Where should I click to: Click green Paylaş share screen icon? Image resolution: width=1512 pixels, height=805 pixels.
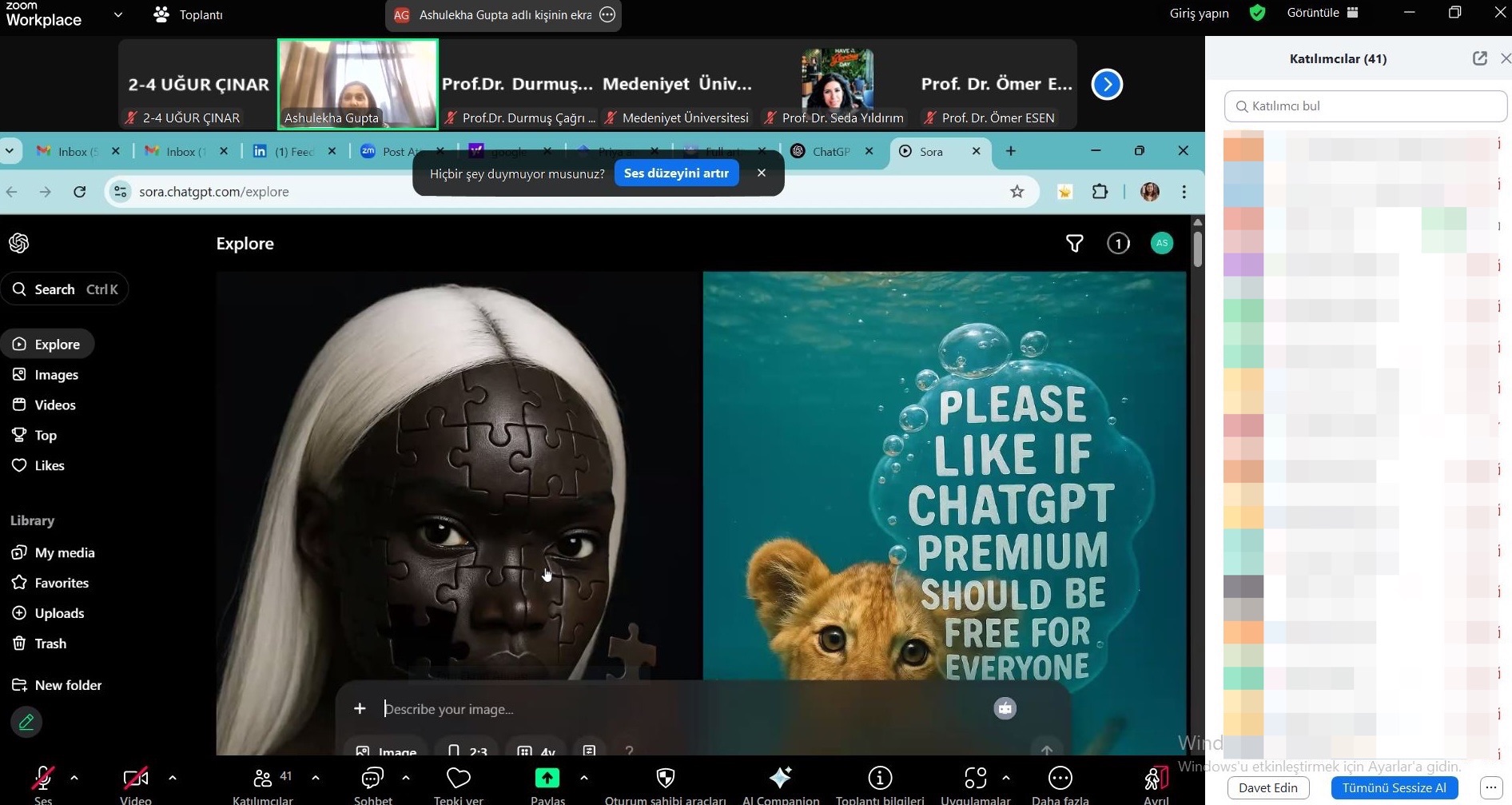point(547,777)
